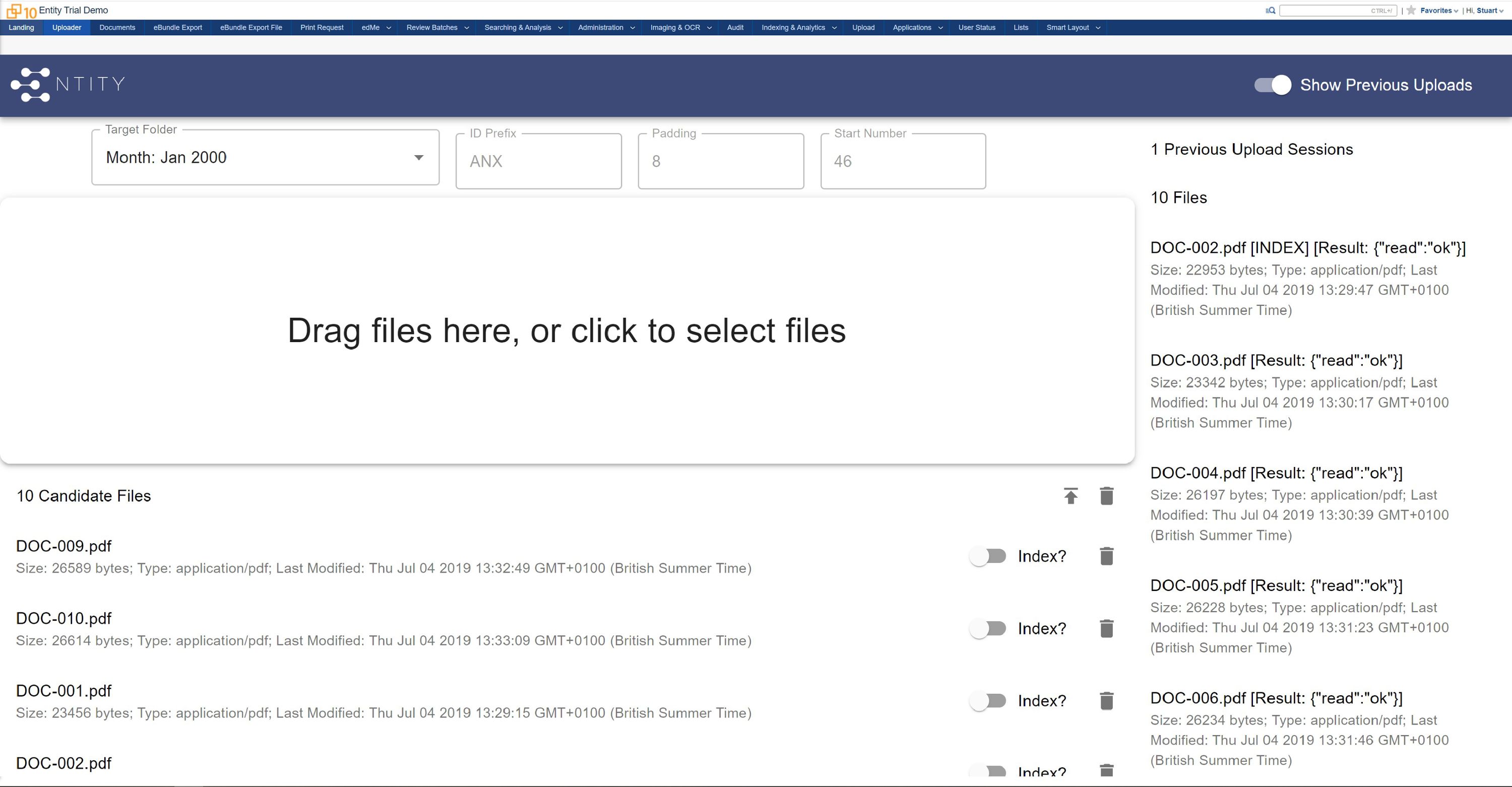Screen dimensions: 1512x787
Task: Click the delete icon for DOC-001.pdf
Action: point(1106,701)
